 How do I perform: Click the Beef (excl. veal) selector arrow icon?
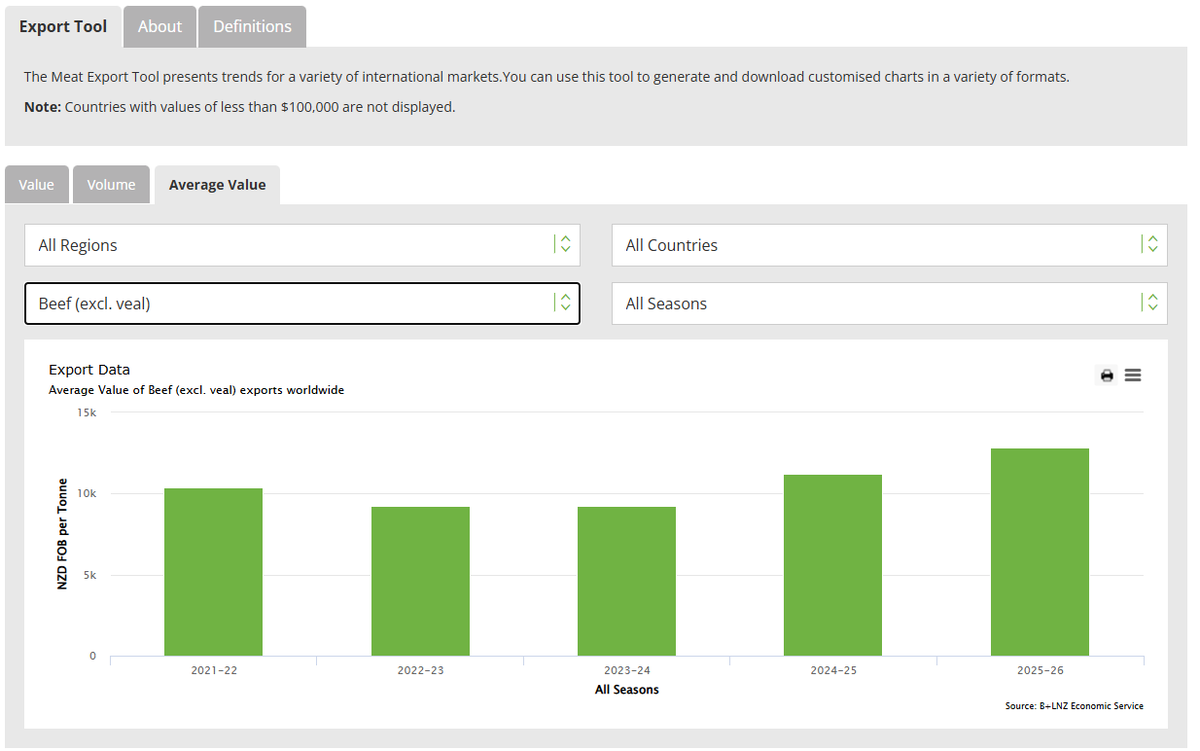pos(567,303)
